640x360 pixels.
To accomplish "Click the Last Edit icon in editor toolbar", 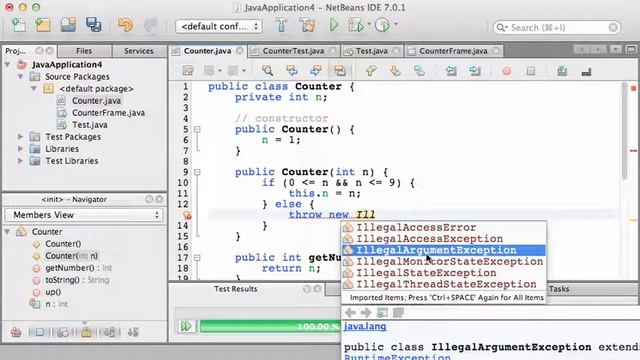I will pos(188,71).
